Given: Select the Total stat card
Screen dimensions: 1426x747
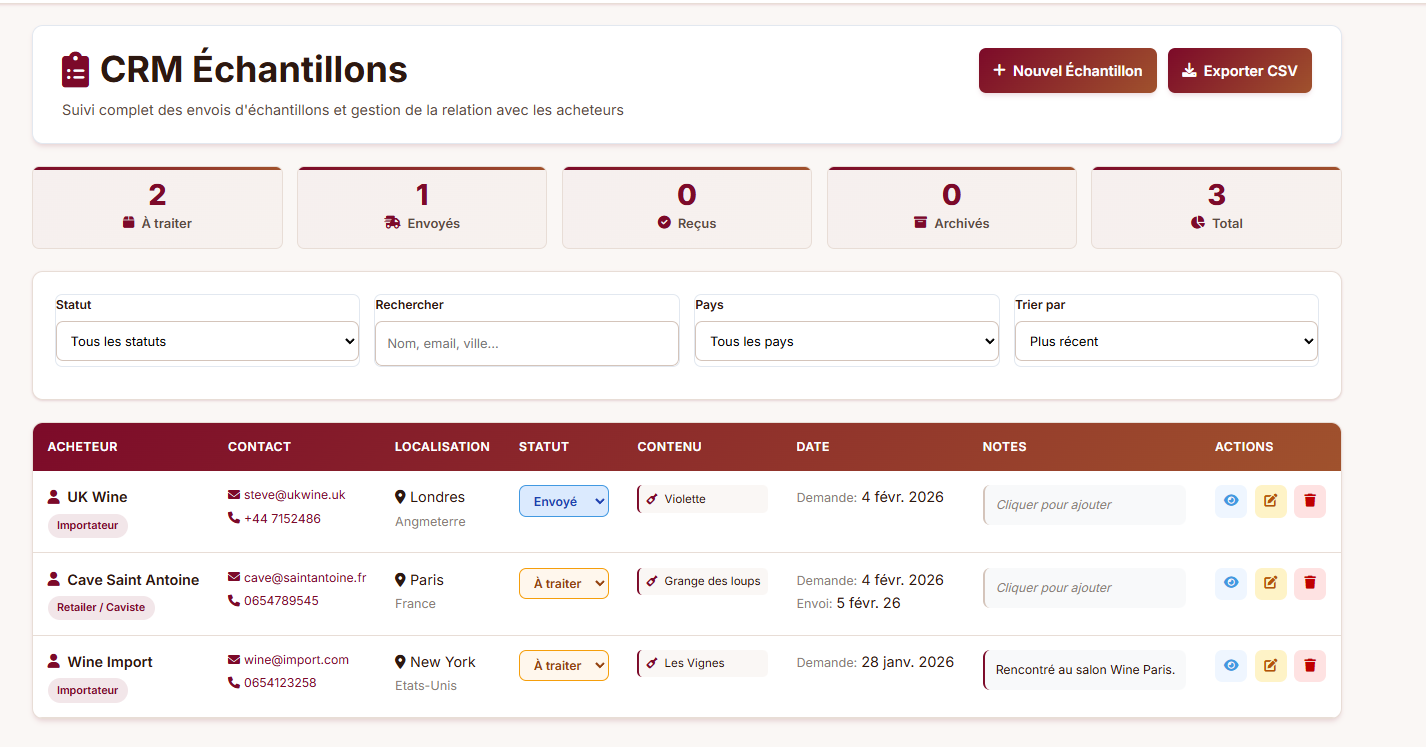Looking at the screenshot, I should [x=1216, y=207].
